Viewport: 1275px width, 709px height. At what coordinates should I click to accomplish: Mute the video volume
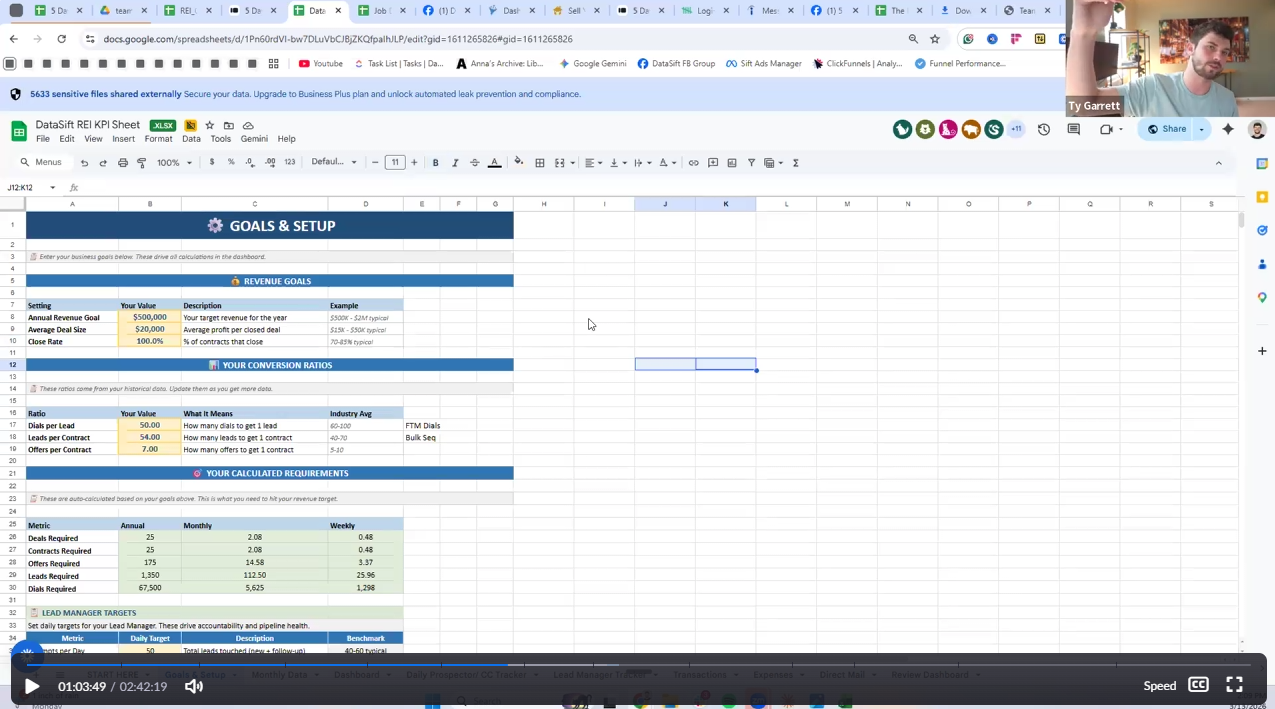[194, 686]
